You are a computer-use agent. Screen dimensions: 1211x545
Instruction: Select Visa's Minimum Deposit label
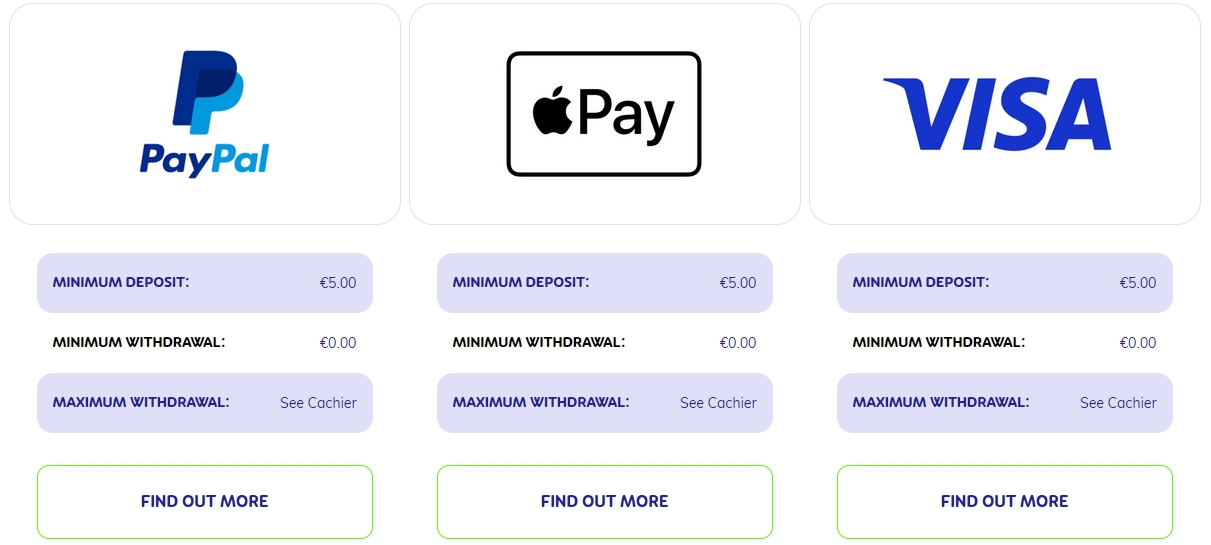tap(921, 282)
